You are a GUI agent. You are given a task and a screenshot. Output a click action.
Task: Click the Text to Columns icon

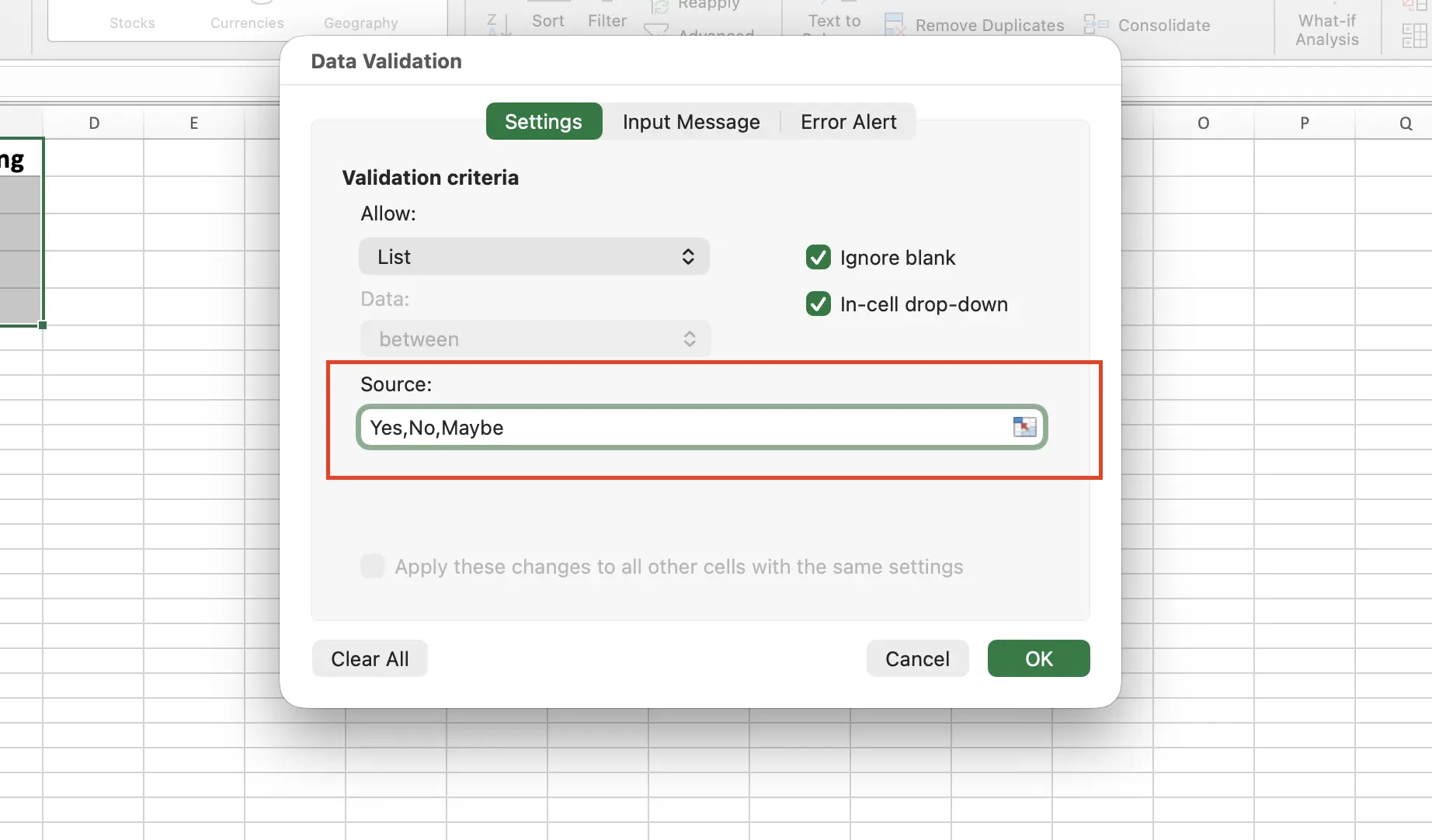coord(834,19)
